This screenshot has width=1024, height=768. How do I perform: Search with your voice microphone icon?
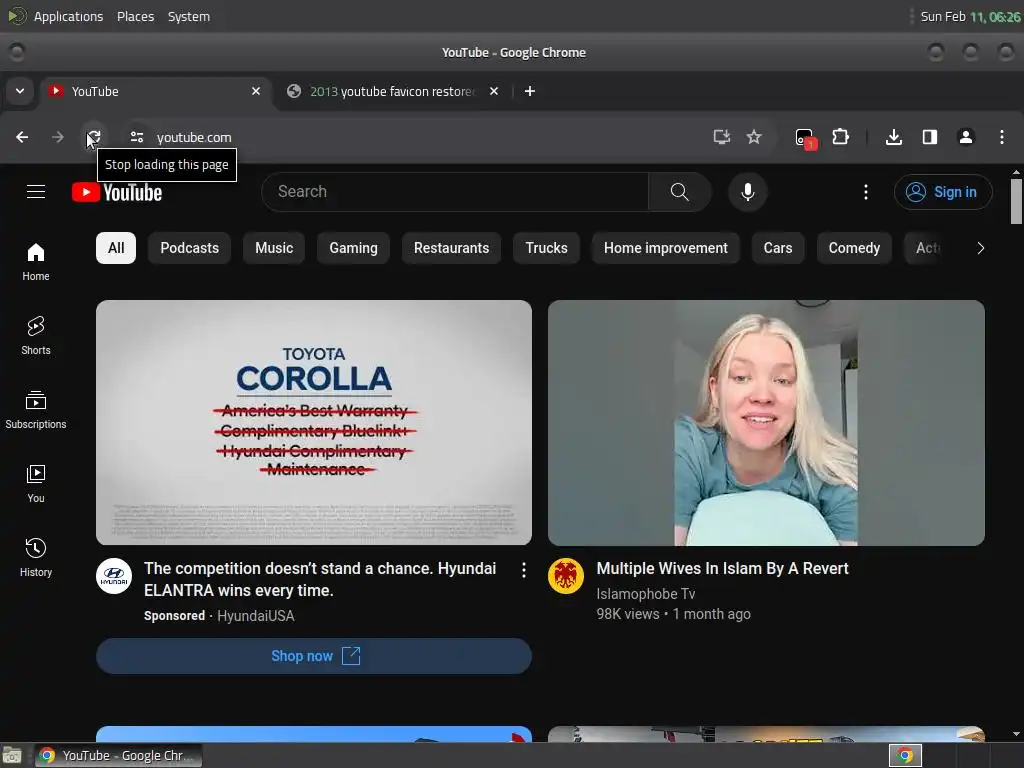(748, 192)
